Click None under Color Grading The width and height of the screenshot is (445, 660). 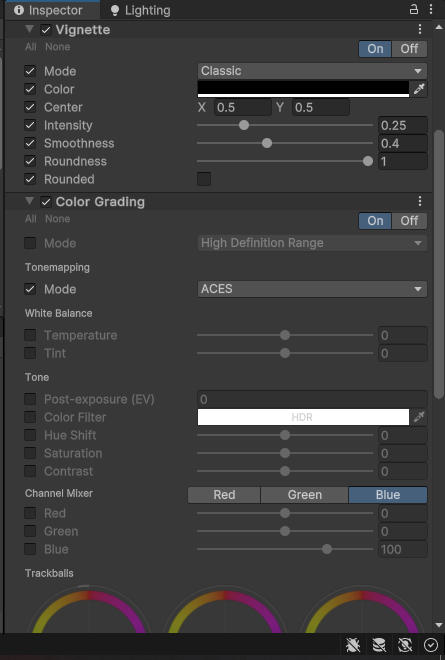click(58, 219)
